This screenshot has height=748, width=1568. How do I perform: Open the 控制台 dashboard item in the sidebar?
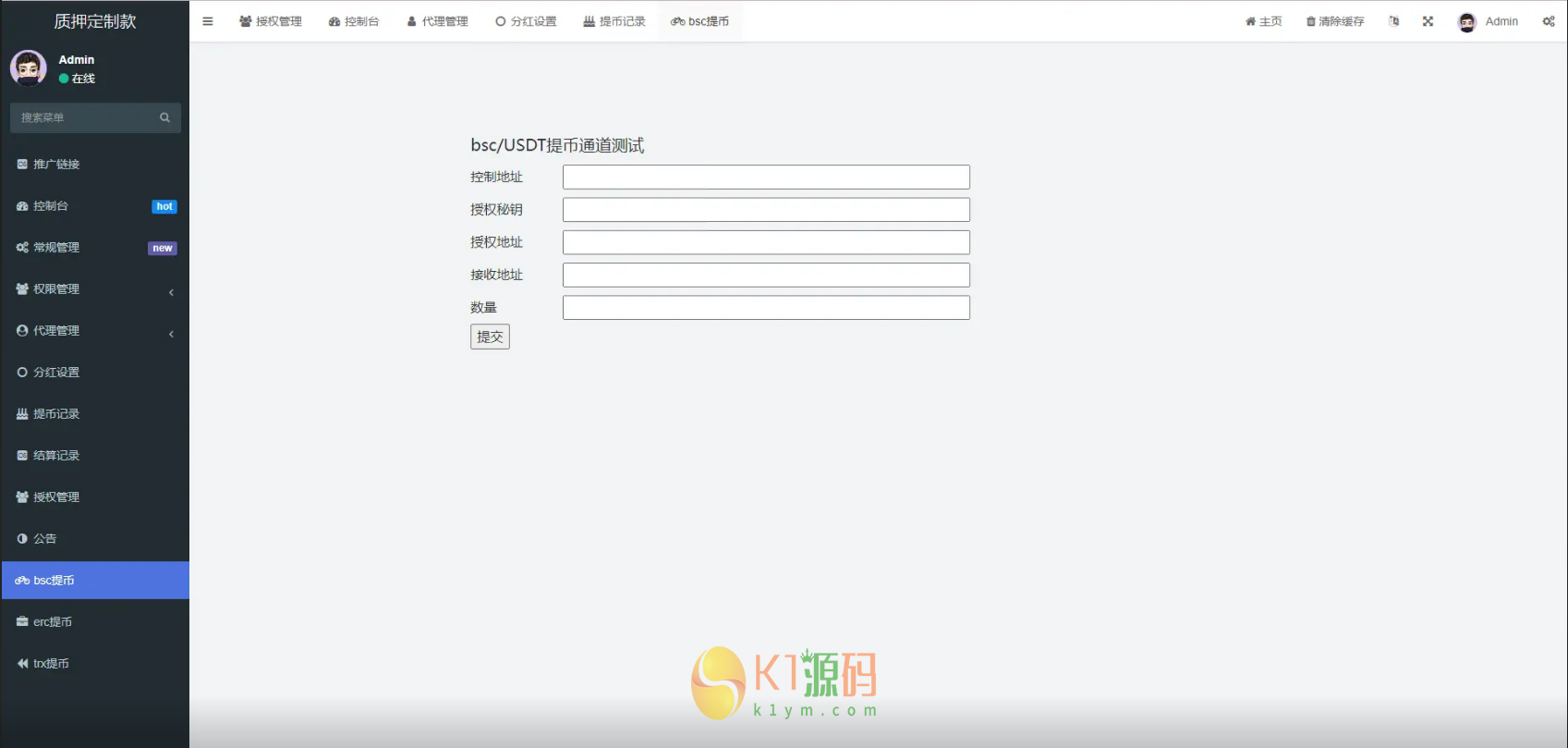(95, 206)
